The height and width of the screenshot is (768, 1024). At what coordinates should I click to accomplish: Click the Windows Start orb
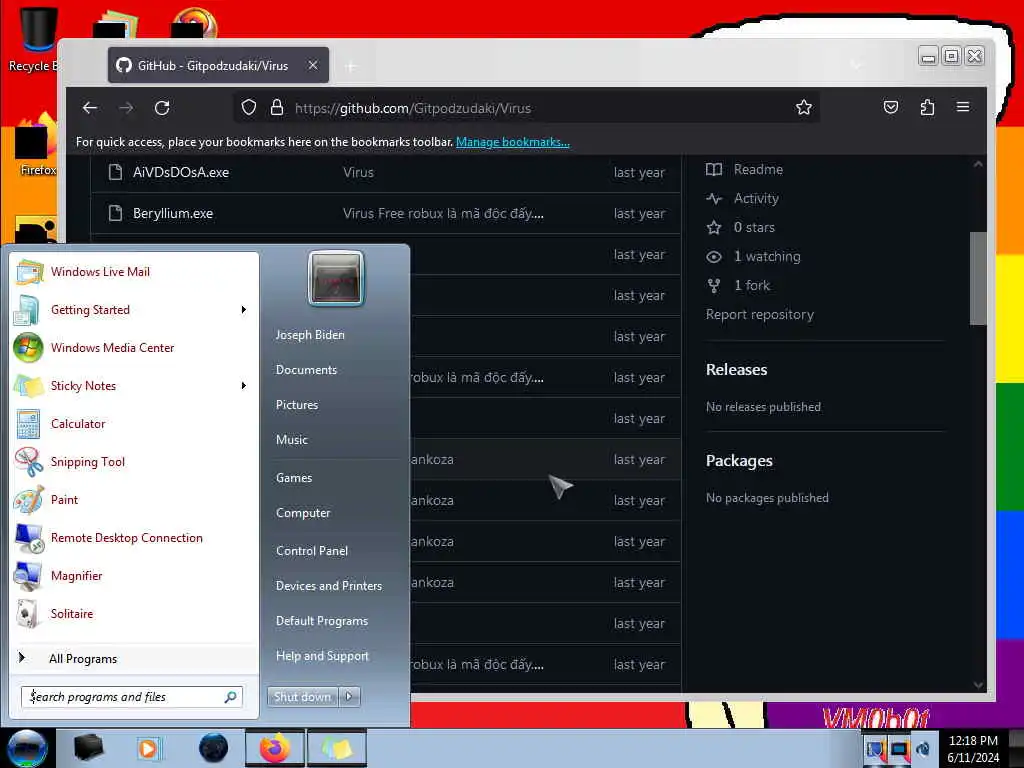[x=26, y=748]
